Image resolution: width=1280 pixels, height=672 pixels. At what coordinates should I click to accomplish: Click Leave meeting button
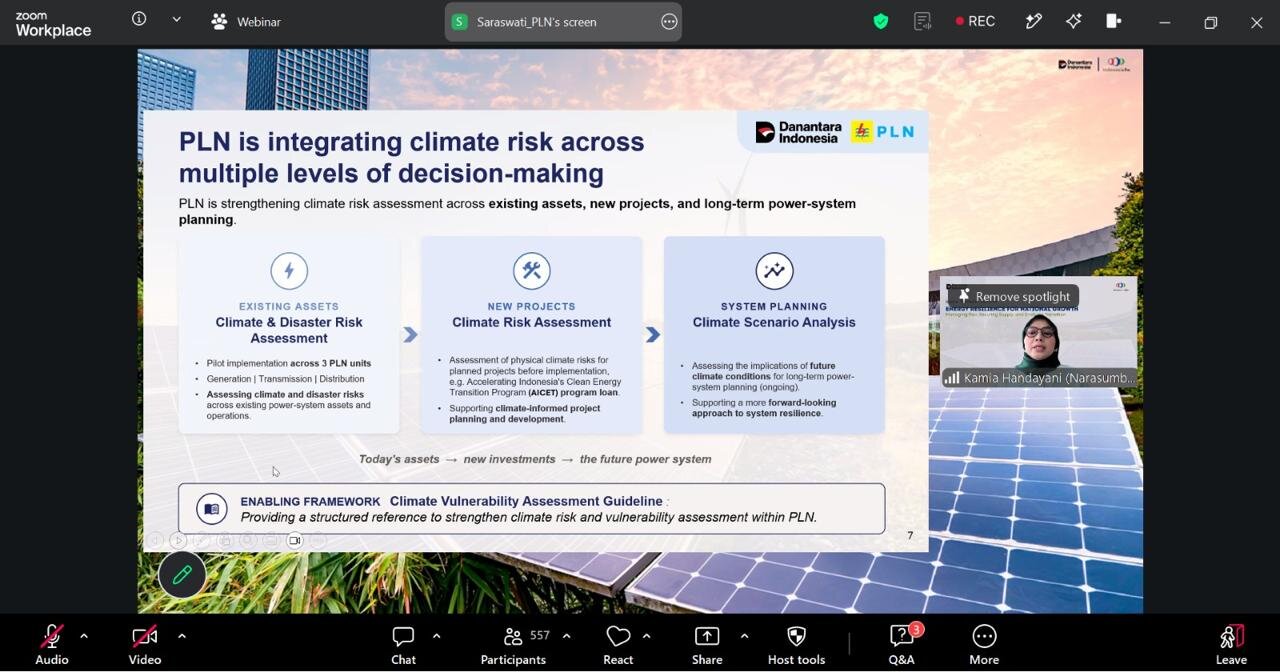1231,645
